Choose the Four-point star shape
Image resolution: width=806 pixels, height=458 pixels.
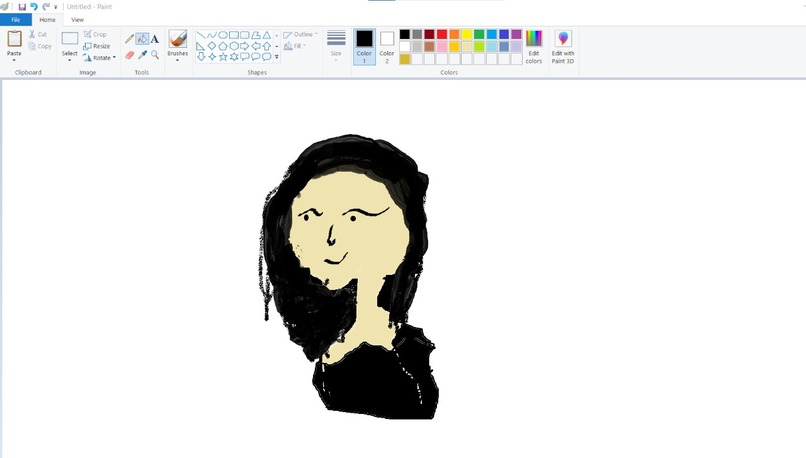(x=212, y=57)
